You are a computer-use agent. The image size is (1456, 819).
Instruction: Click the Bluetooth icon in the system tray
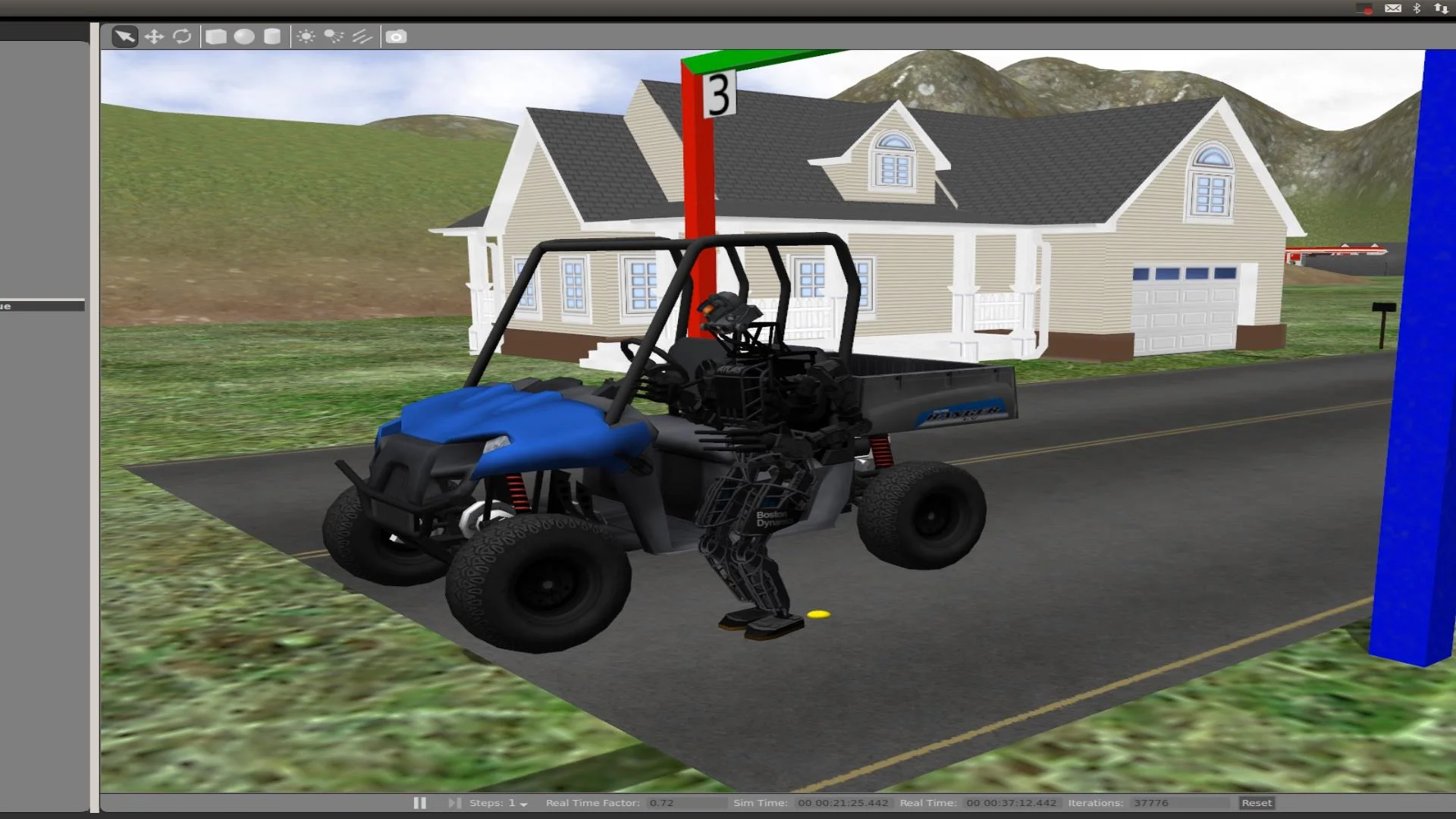[1417, 8]
